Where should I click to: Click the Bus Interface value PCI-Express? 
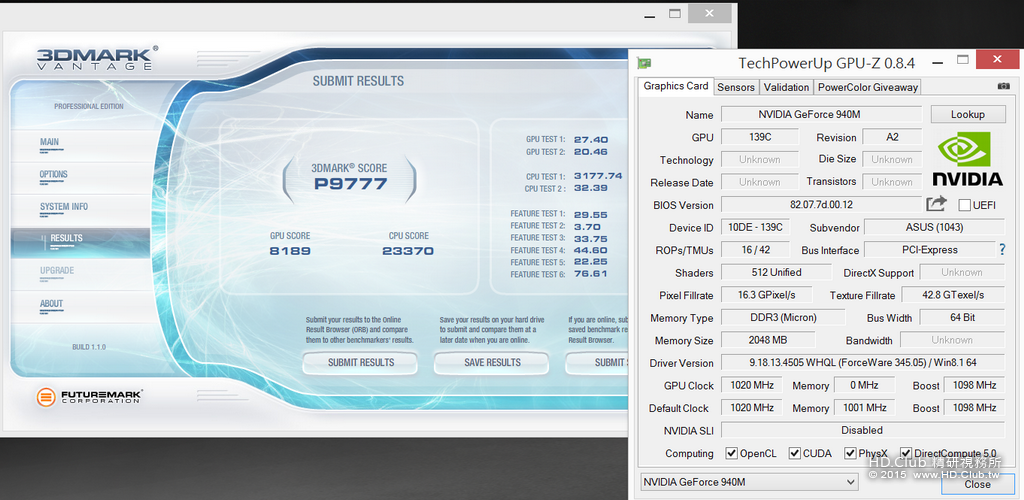pyautogui.click(x=930, y=249)
